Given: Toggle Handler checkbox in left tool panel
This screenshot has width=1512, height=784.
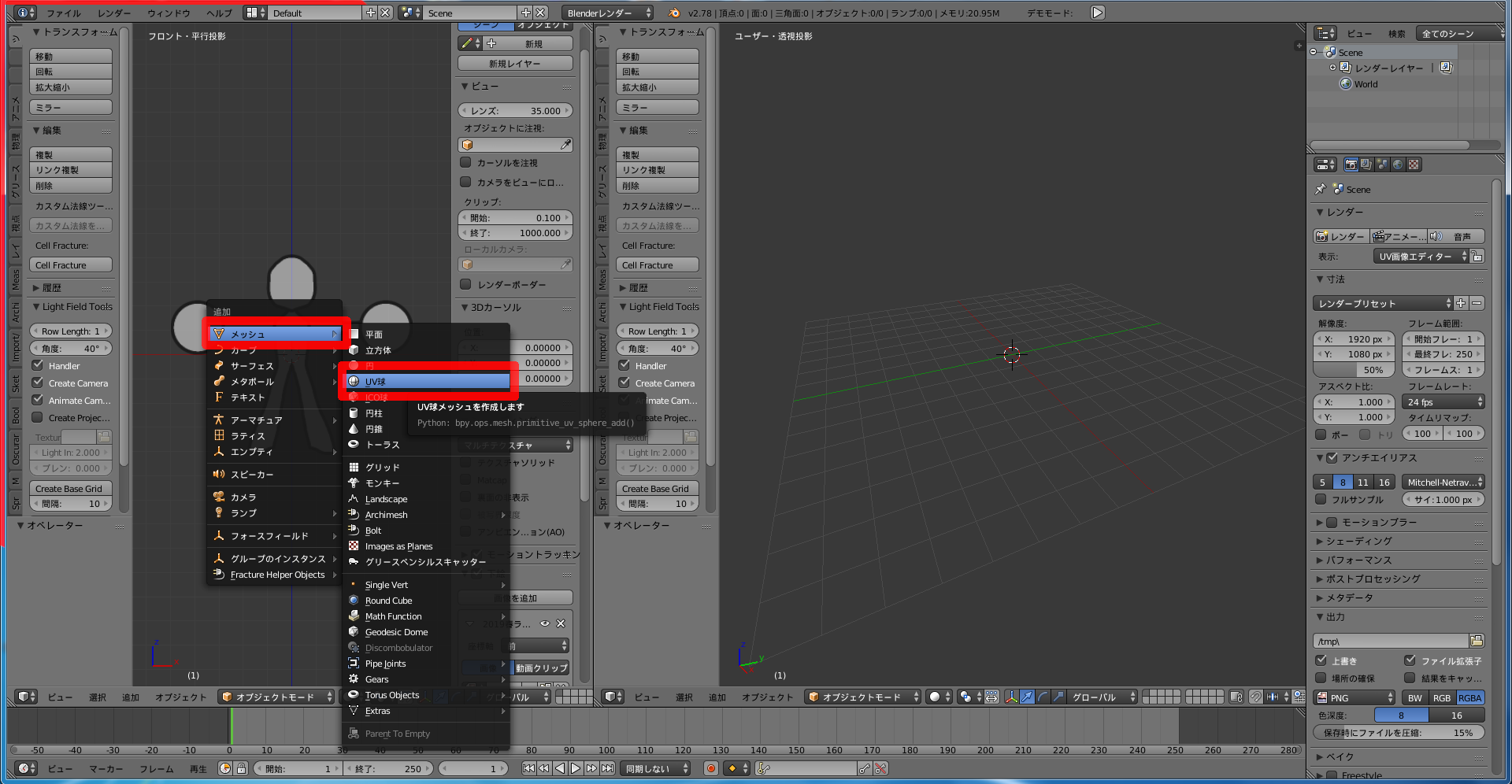Looking at the screenshot, I should pos(37,365).
